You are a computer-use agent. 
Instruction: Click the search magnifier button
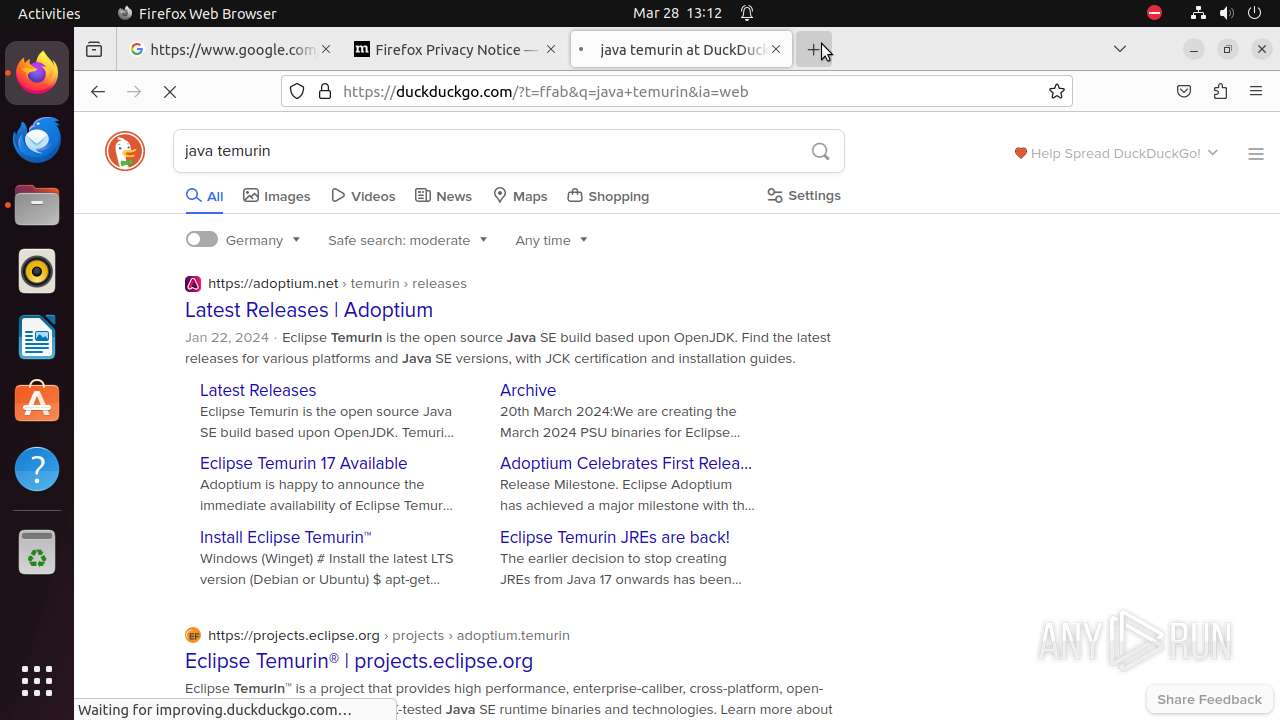821,151
